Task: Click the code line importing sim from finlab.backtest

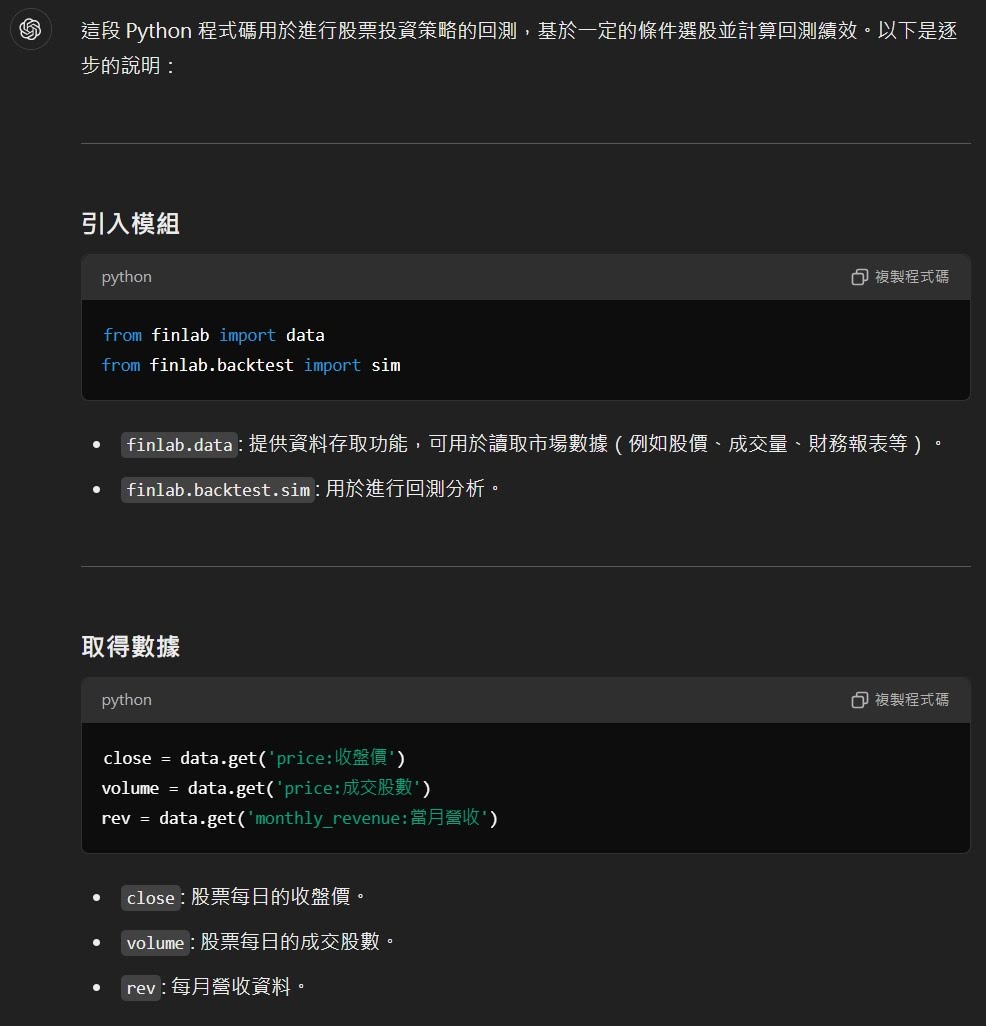Action: click(251, 365)
